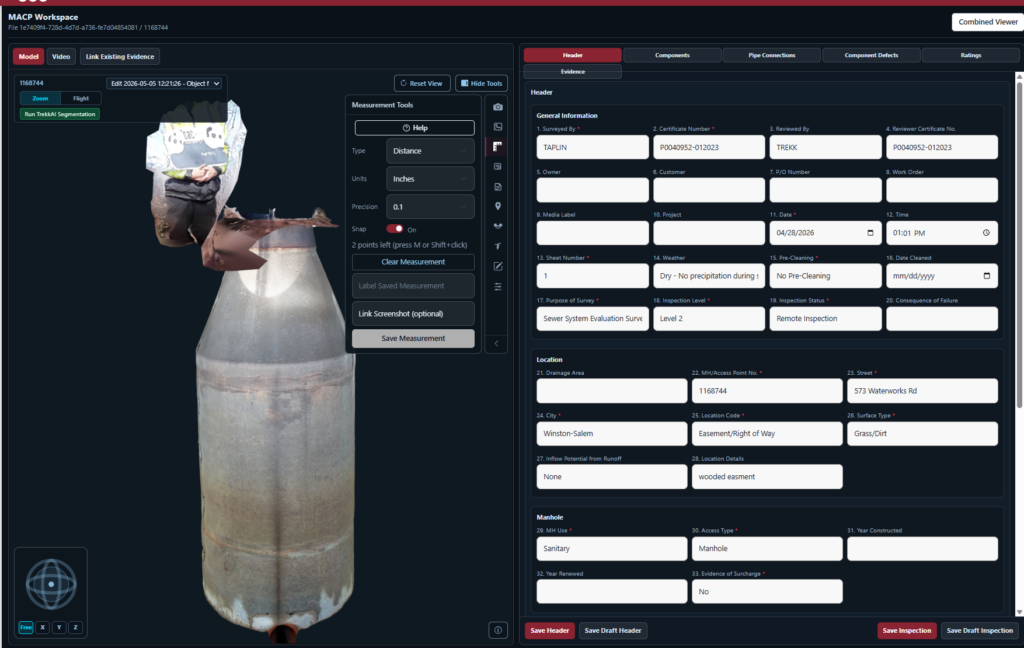Image resolution: width=1024 pixels, height=648 pixels.
Task: Click the Street field with 573 Waterworks Rd
Action: tap(922, 391)
